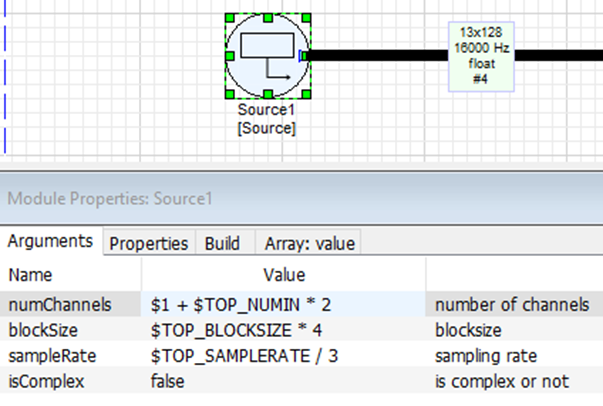Open the Arguments tab

pos(51,242)
